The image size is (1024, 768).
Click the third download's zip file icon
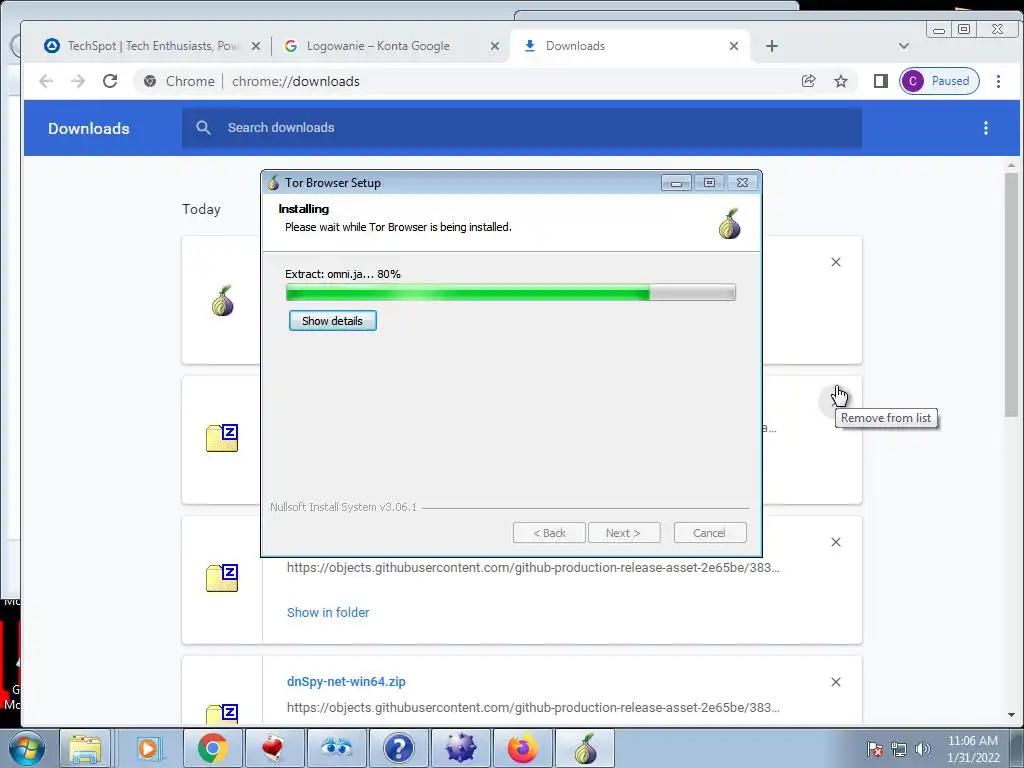click(x=222, y=578)
